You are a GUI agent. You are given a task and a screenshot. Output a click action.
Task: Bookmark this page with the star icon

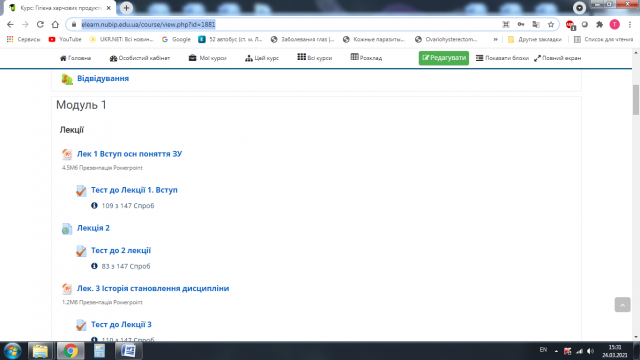click(x=551, y=24)
